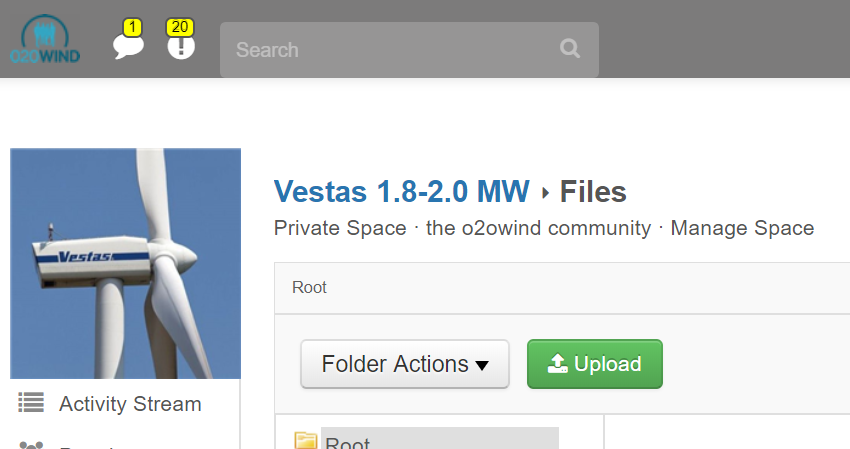
Task: Click the Files breadcrumb heading
Action: (593, 191)
